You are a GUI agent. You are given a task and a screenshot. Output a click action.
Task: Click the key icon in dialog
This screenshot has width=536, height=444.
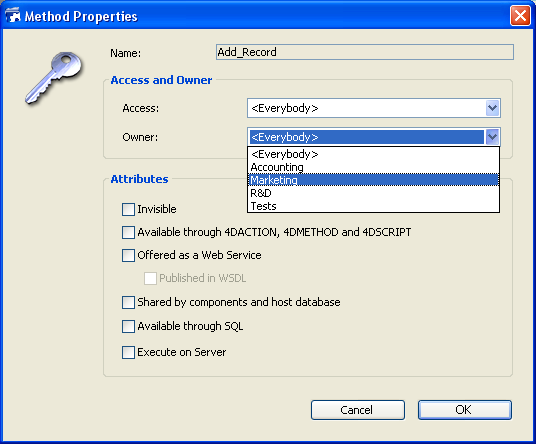[x=53, y=77]
